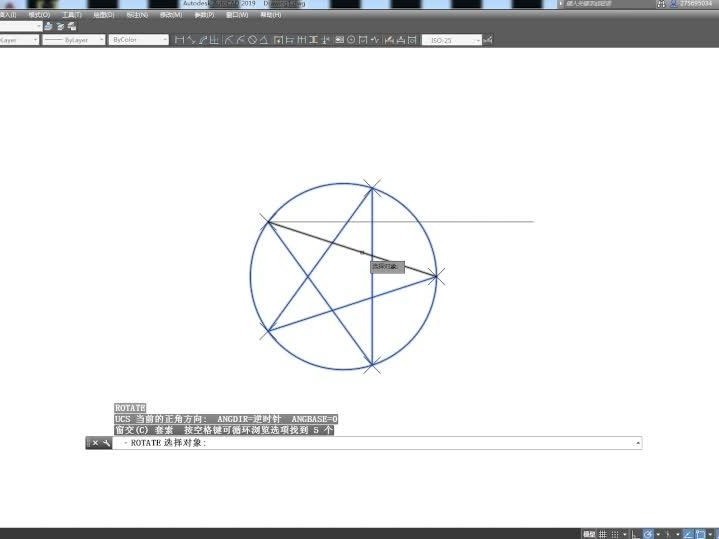Open the 帮助(H) menu
Screen dimensions: 719x539
[x=271, y=15]
